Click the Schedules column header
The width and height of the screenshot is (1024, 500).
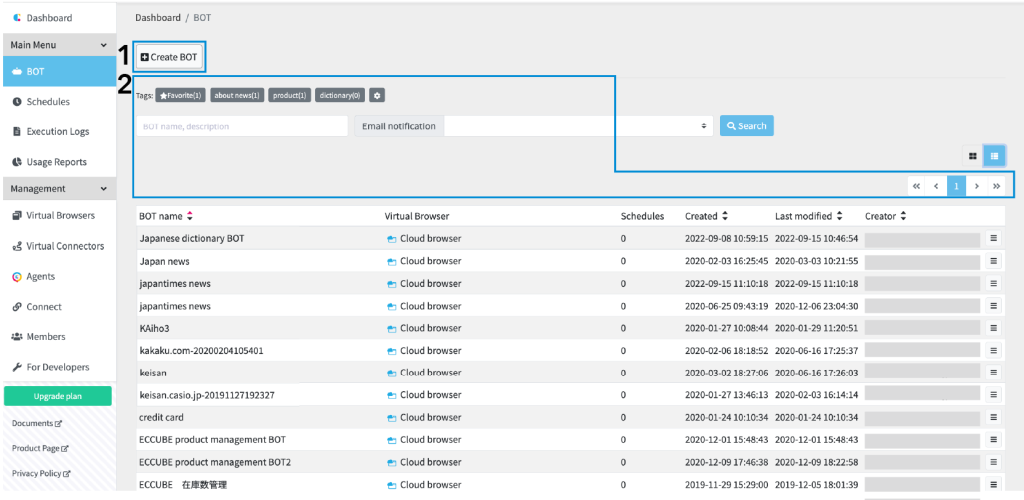coord(642,216)
